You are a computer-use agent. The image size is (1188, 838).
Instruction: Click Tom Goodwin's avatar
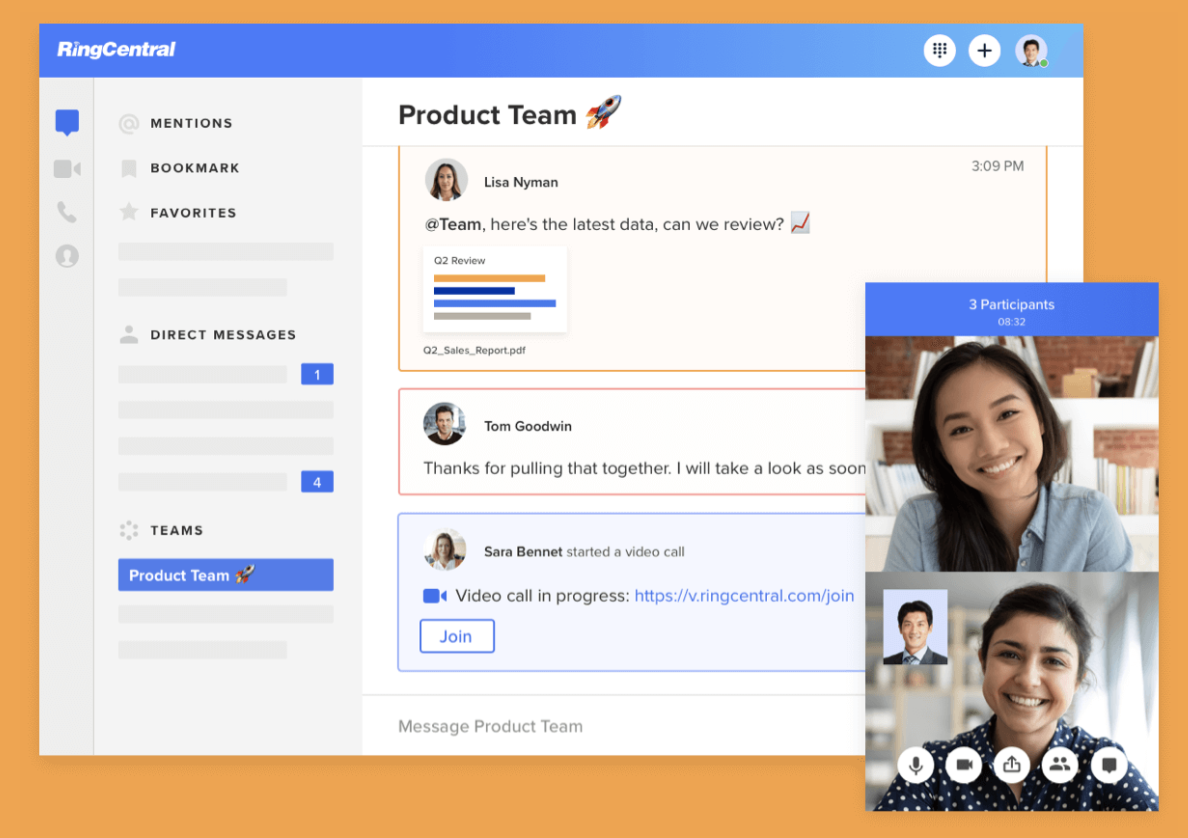click(x=445, y=424)
